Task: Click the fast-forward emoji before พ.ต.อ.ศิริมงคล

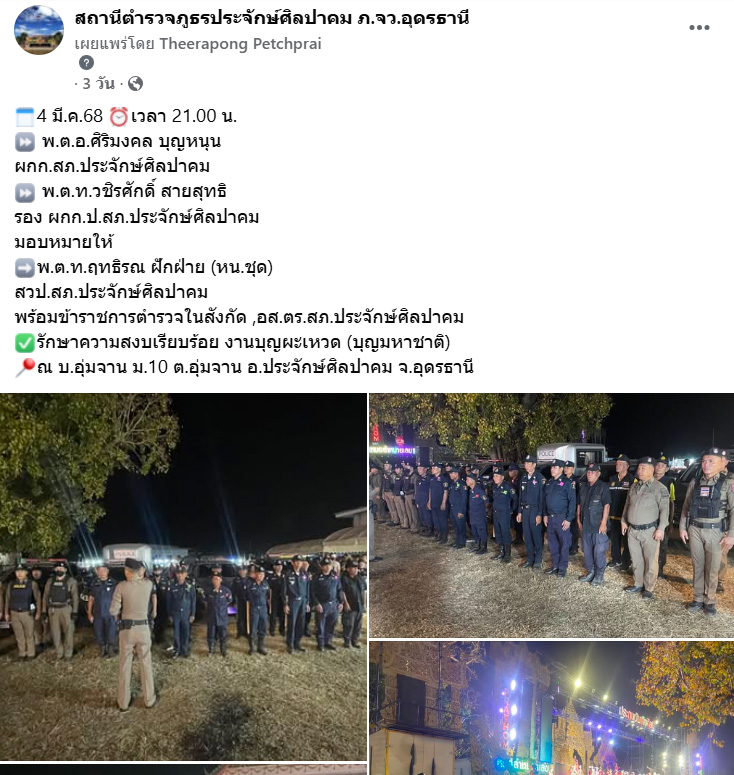Action: (x=25, y=142)
